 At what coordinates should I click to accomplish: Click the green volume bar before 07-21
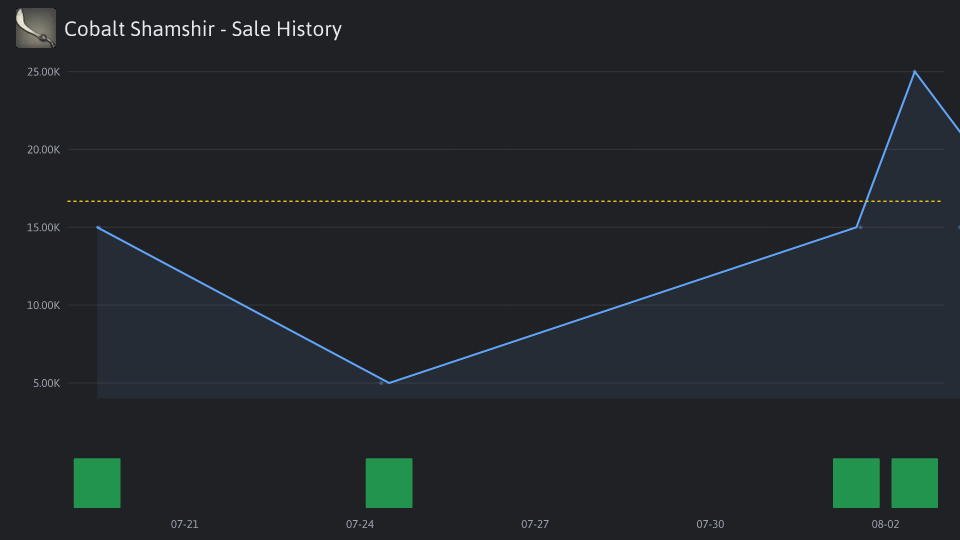[97, 482]
